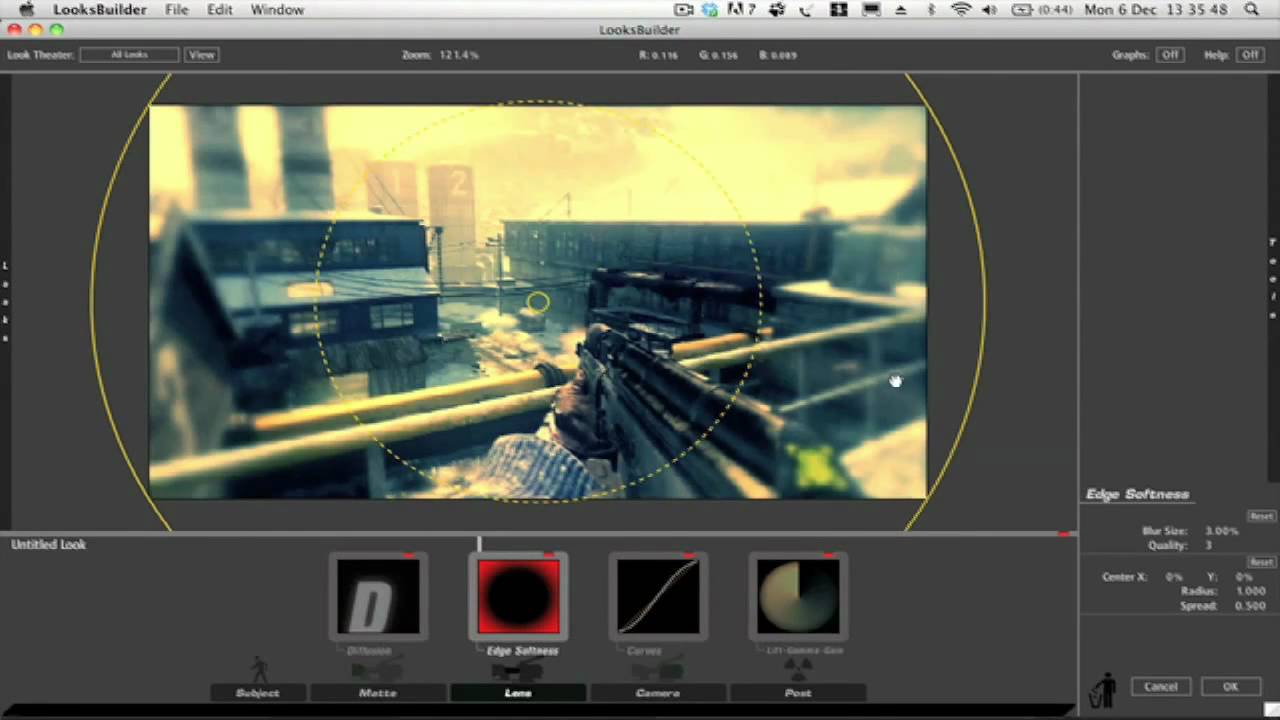Click the Wi-Fi status icon
1280x720 pixels.
point(961,10)
